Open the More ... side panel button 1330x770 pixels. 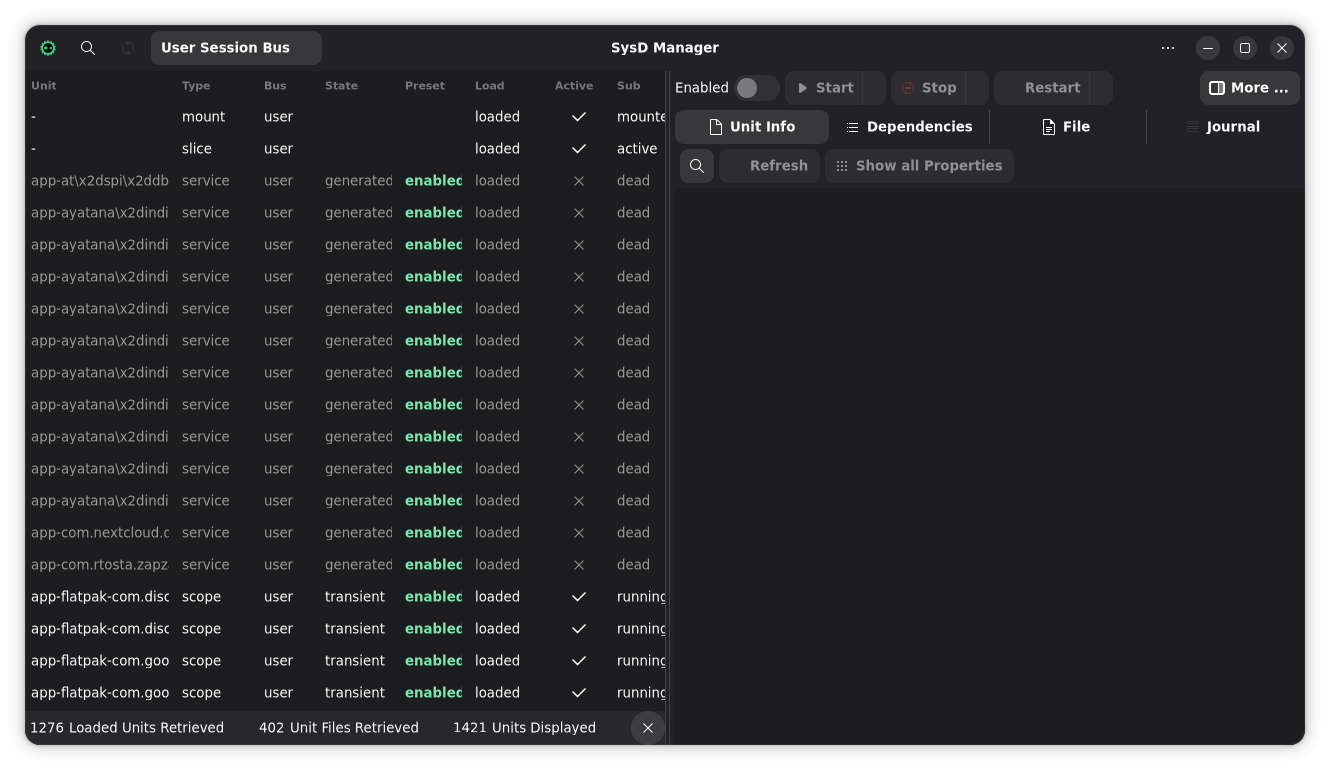click(1249, 88)
